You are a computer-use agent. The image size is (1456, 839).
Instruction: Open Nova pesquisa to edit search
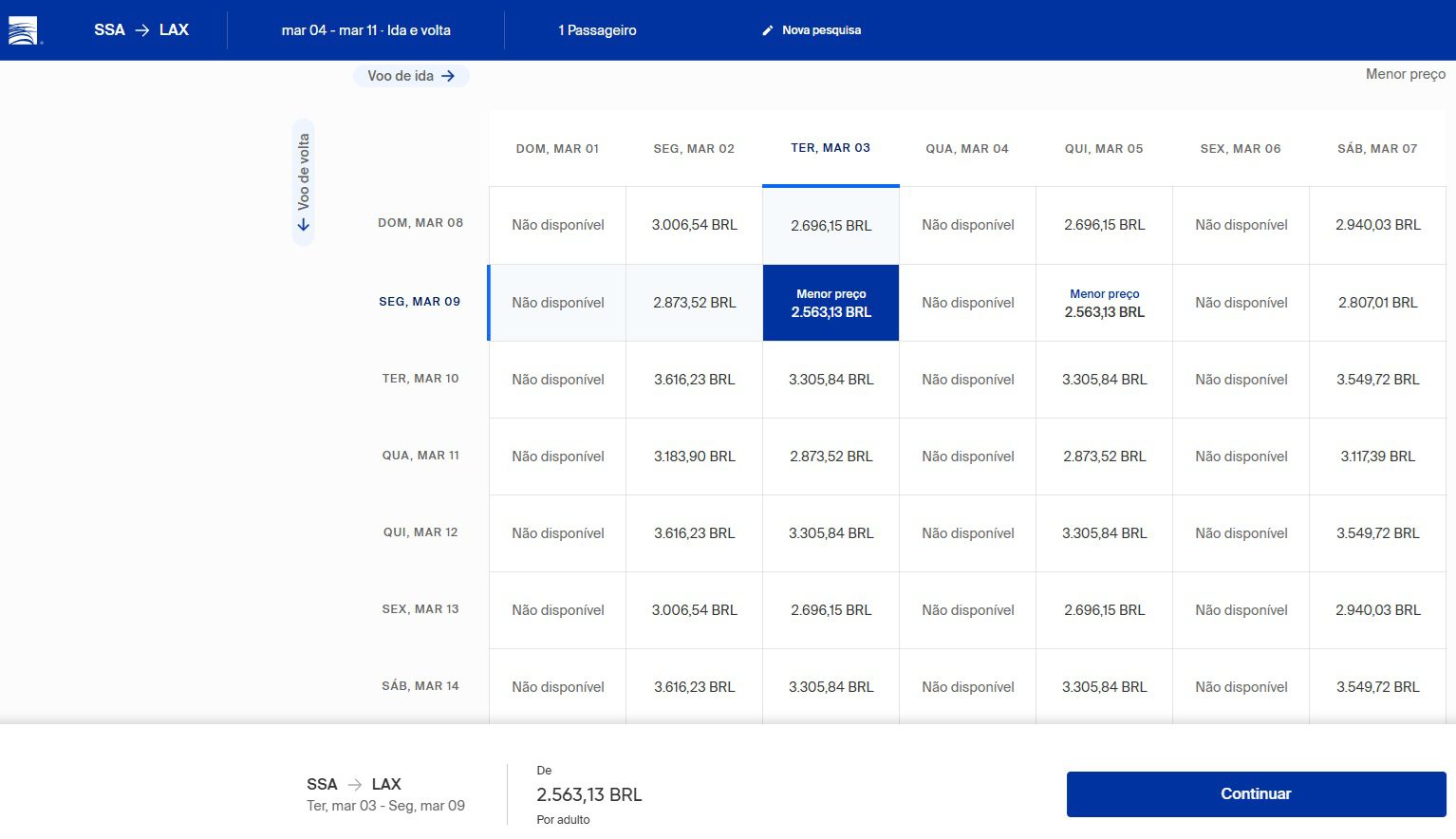pos(820,30)
